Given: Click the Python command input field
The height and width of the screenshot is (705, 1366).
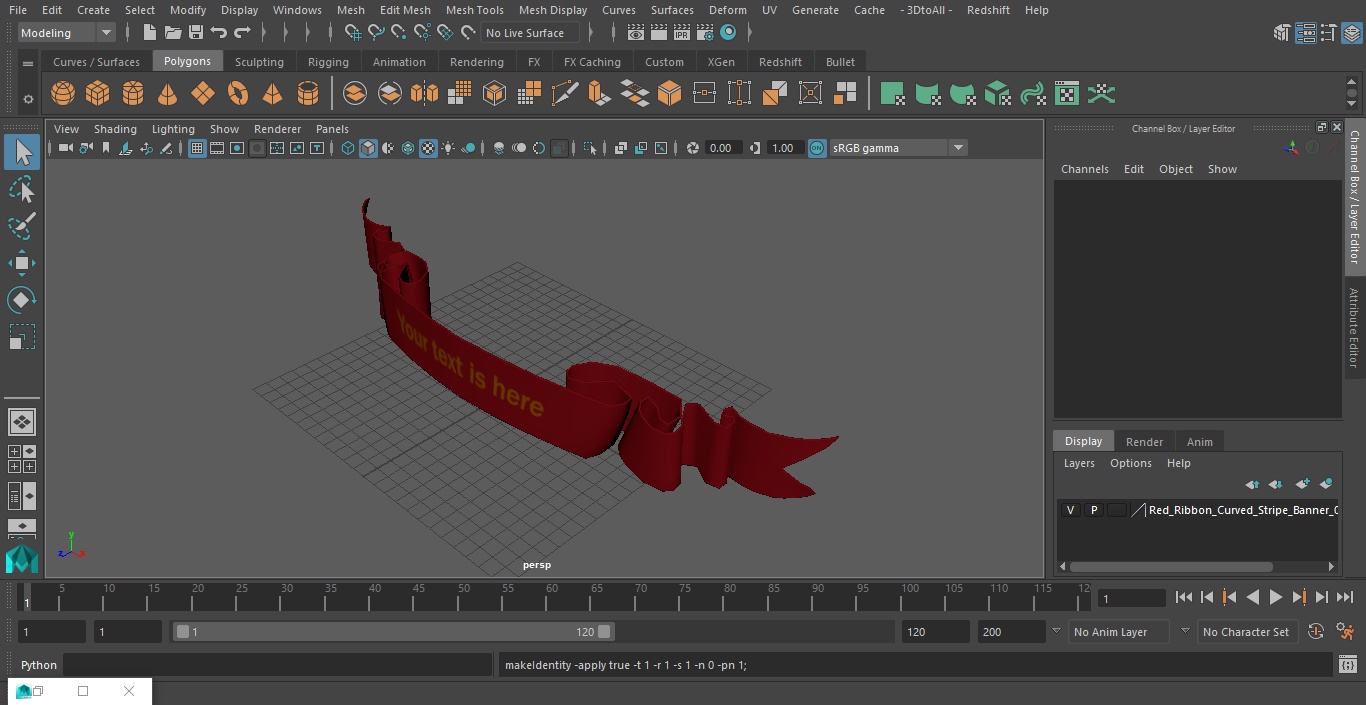Looking at the screenshot, I should (x=278, y=665).
